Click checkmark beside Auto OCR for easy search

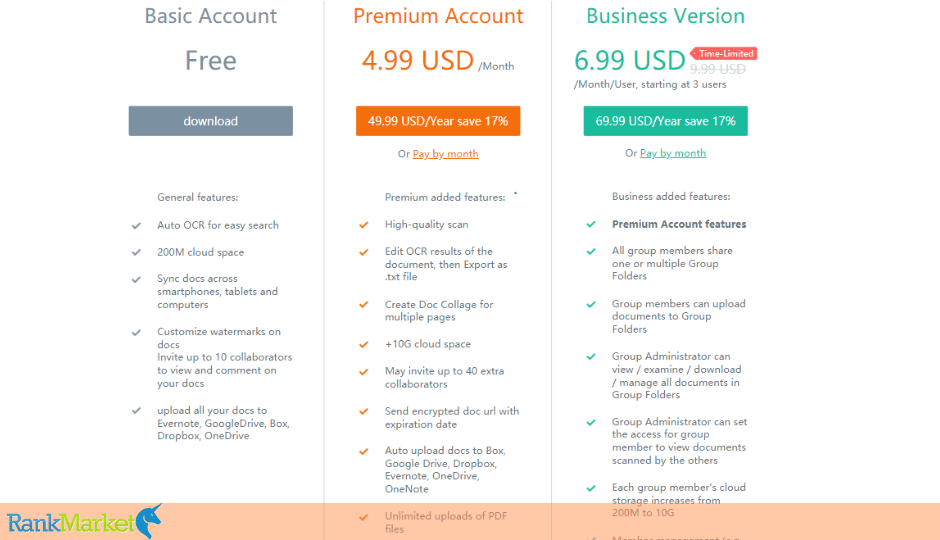pyautogui.click(x=136, y=226)
